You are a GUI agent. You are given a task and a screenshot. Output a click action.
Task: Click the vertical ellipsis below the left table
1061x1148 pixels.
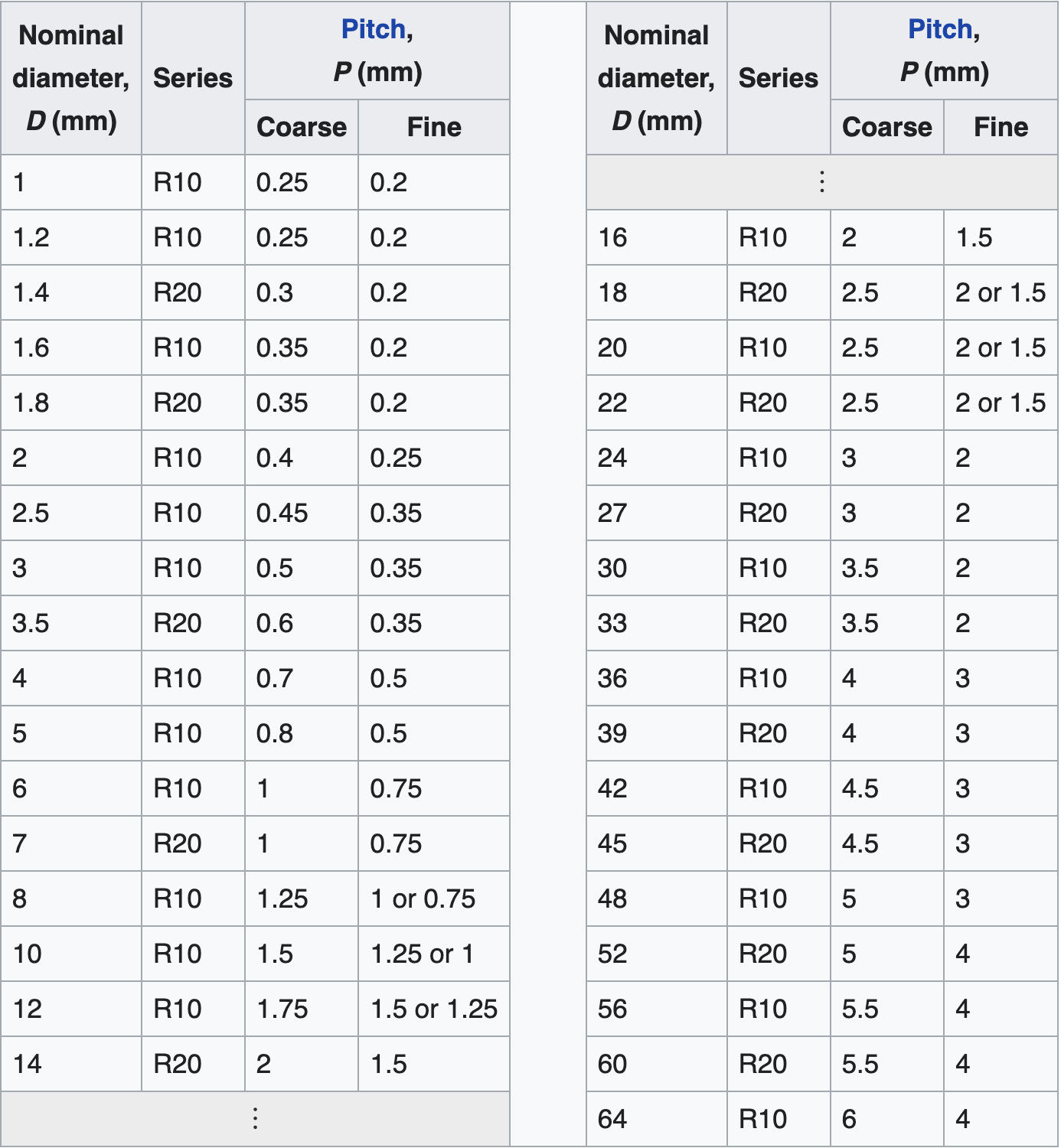255,1118
